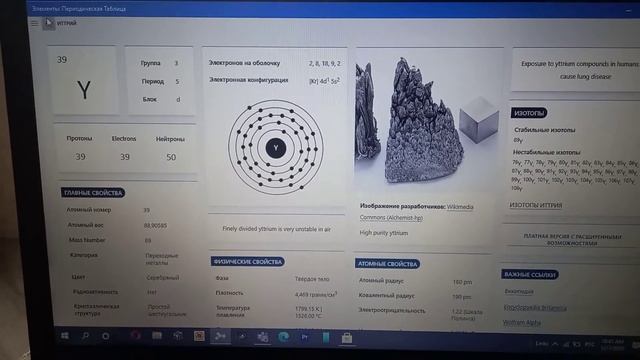Click the Фаза value Твердое тело

click(312, 279)
